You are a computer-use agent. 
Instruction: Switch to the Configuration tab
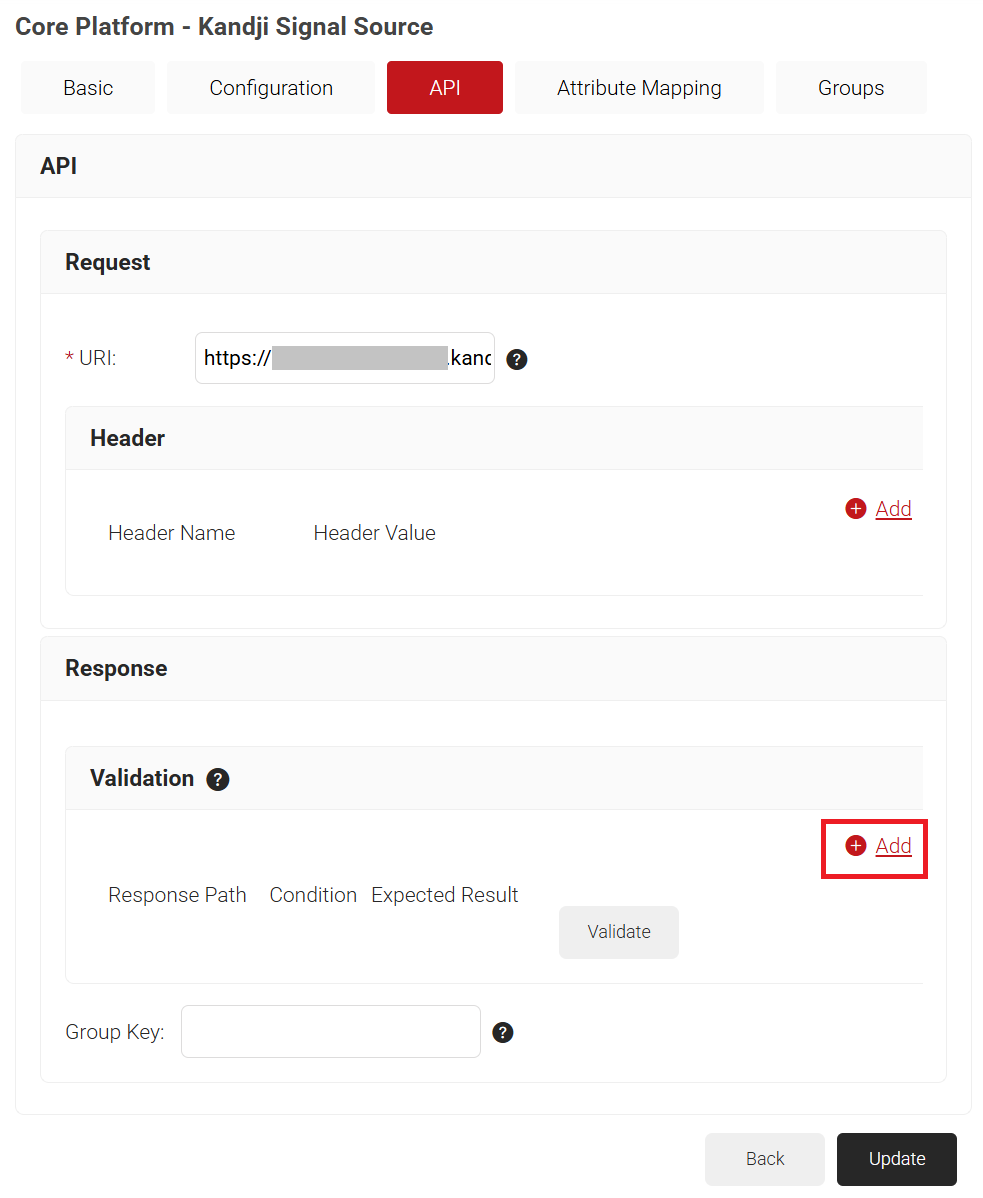(x=271, y=88)
